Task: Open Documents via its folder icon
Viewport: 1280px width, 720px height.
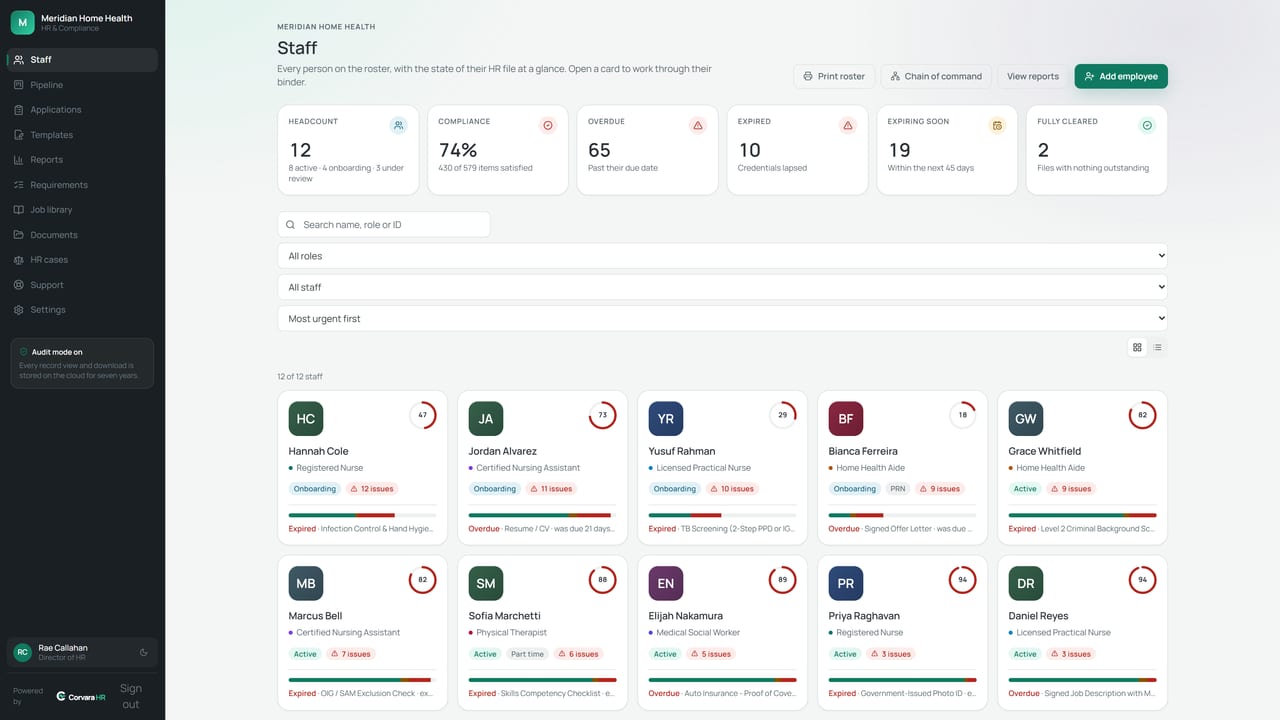Action: [19, 235]
